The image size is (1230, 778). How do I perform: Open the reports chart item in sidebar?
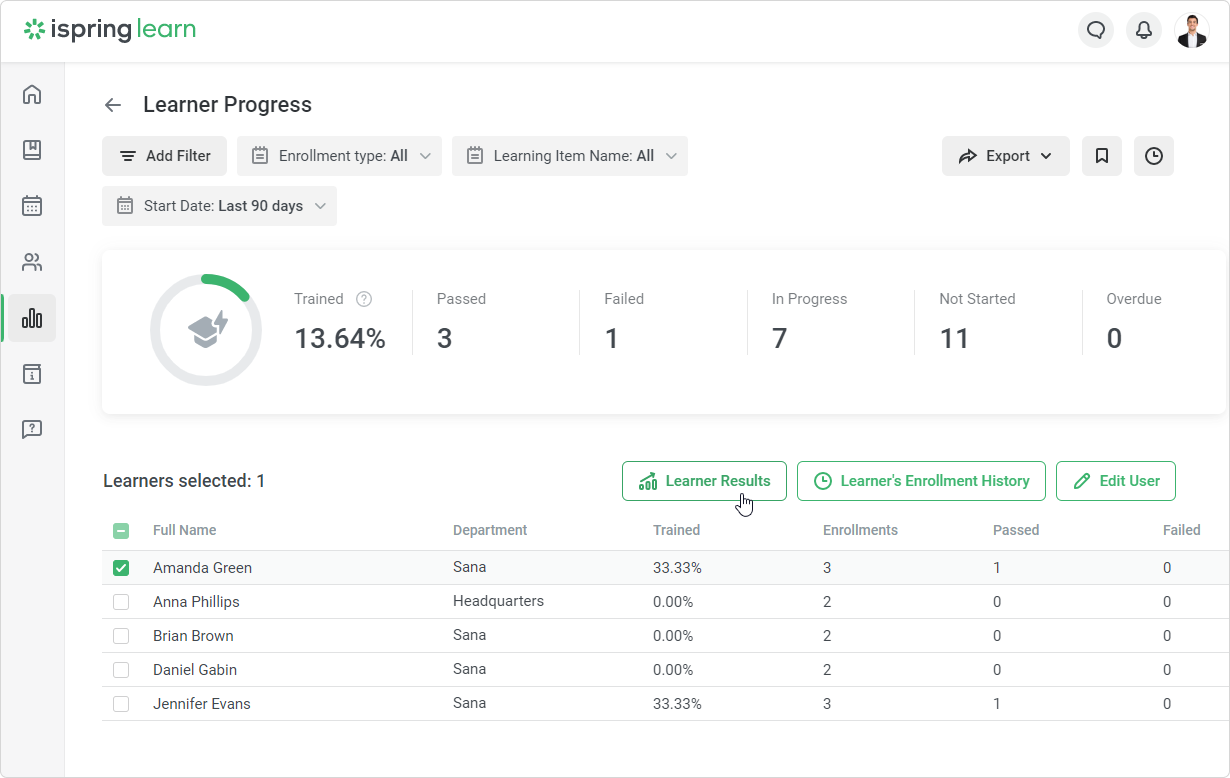click(32, 318)
